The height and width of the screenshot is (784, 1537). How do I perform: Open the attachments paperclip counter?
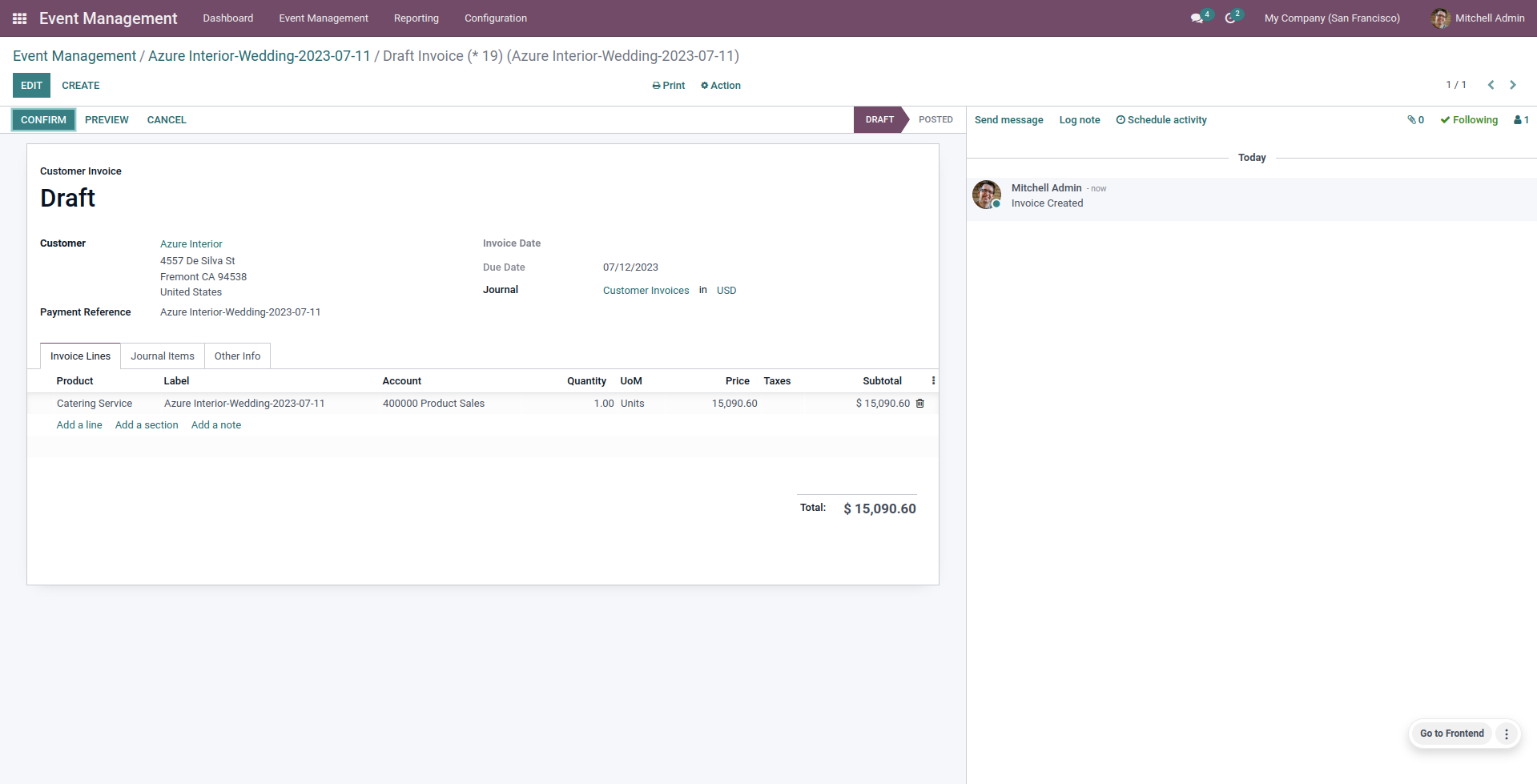1415,120
